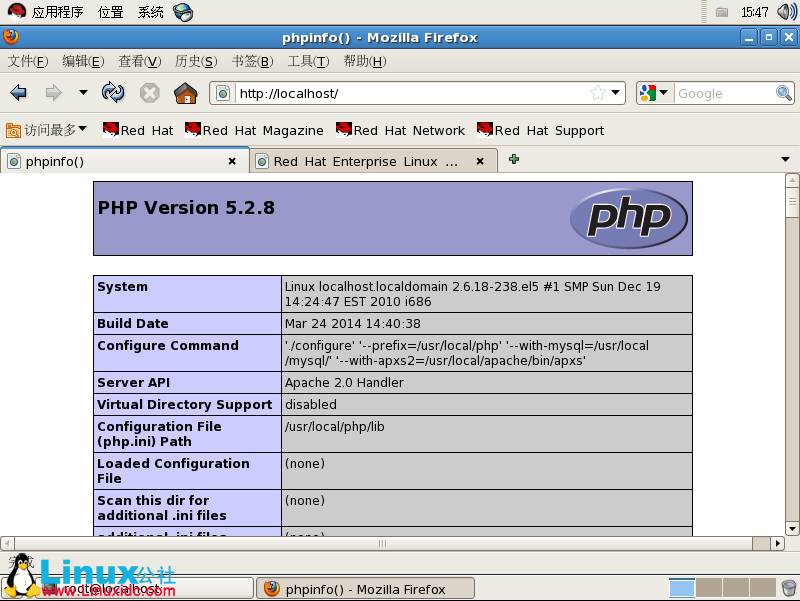Open the Red Hat Magazine bookmark

(254, 130)
